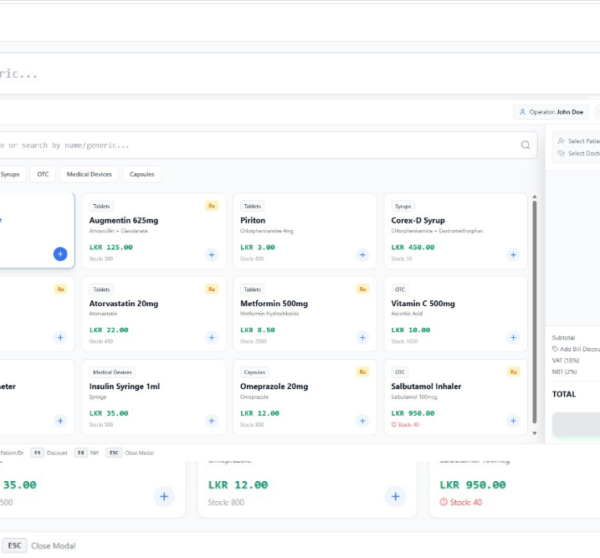Click the F8 PAY shortcut in footer
This screenshot has height=558, width=600.
coord(87,452)
